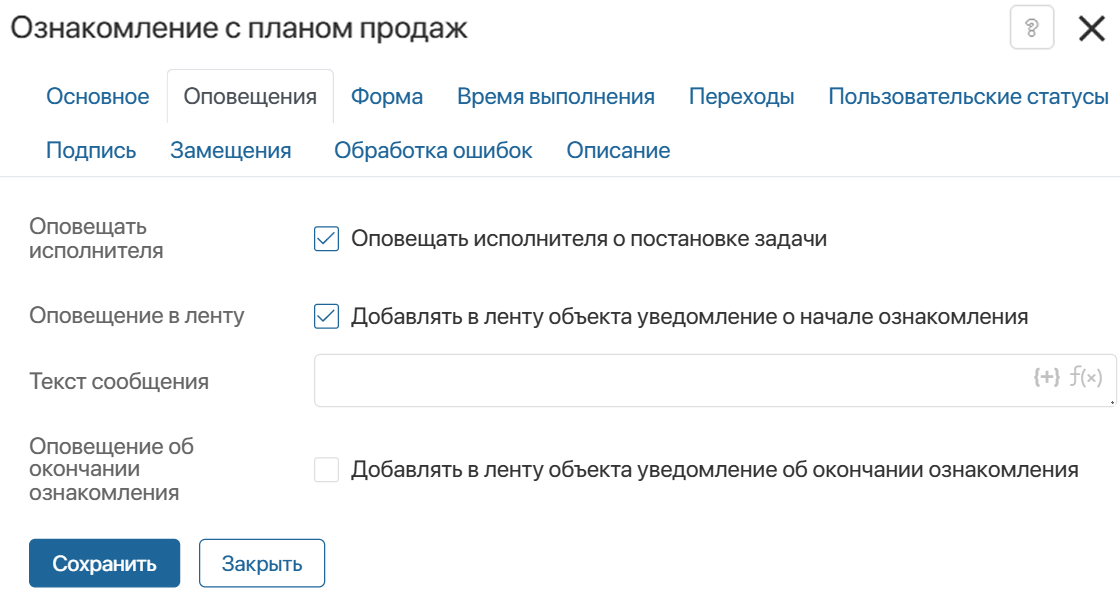
Task: Switch to Пользовательские статусы tab
Action: pos(968,97)
